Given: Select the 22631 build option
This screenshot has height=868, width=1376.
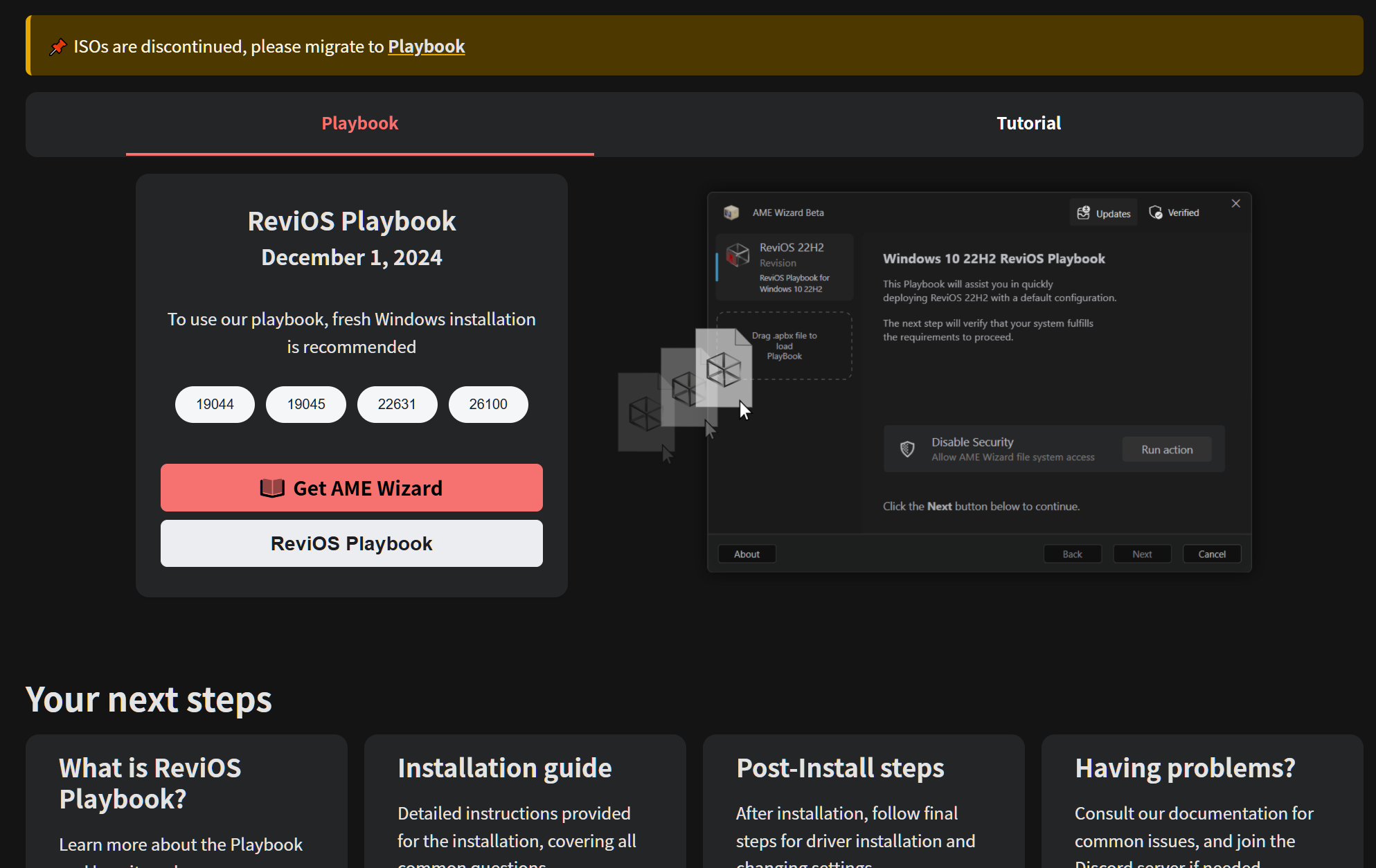Looking at the screenshot, I should [x=397, y=404].
